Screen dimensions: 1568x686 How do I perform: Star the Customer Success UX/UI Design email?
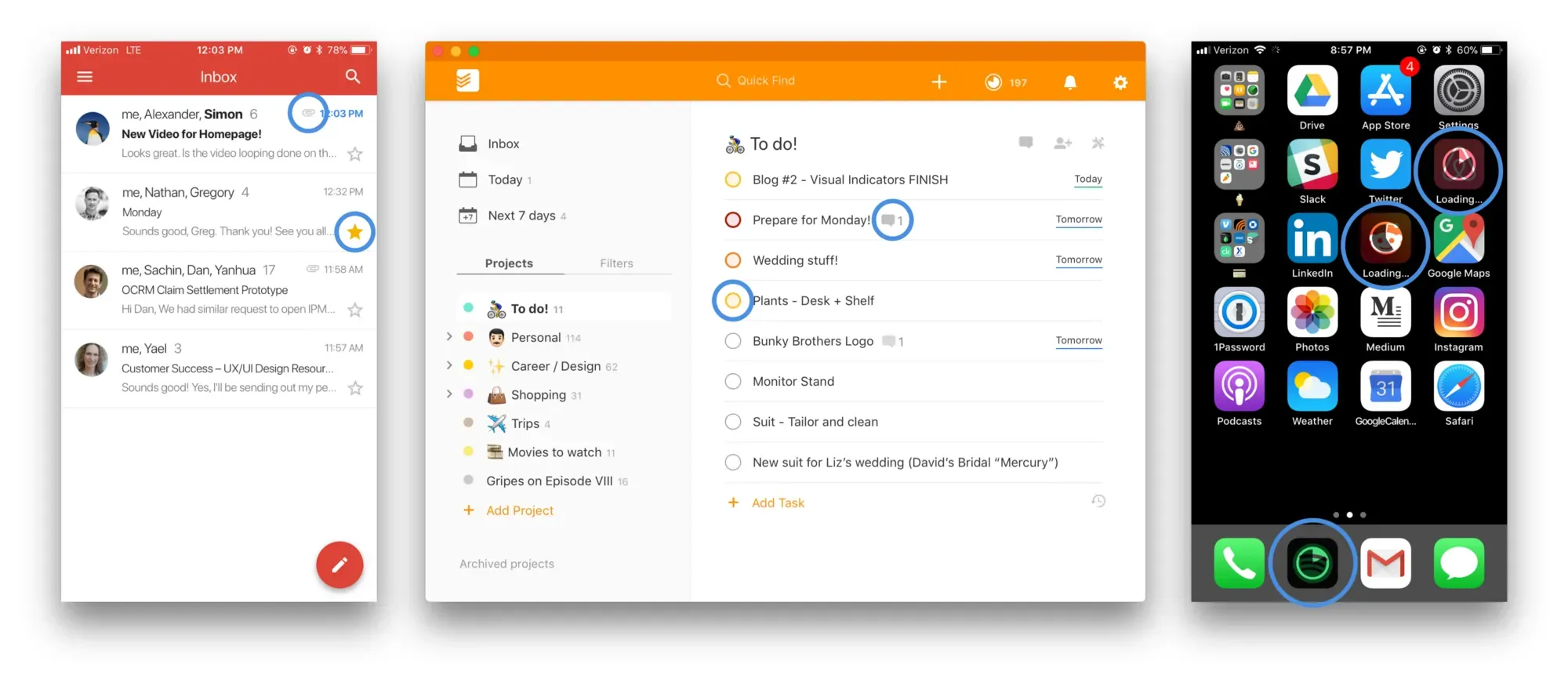pos(355,388)
